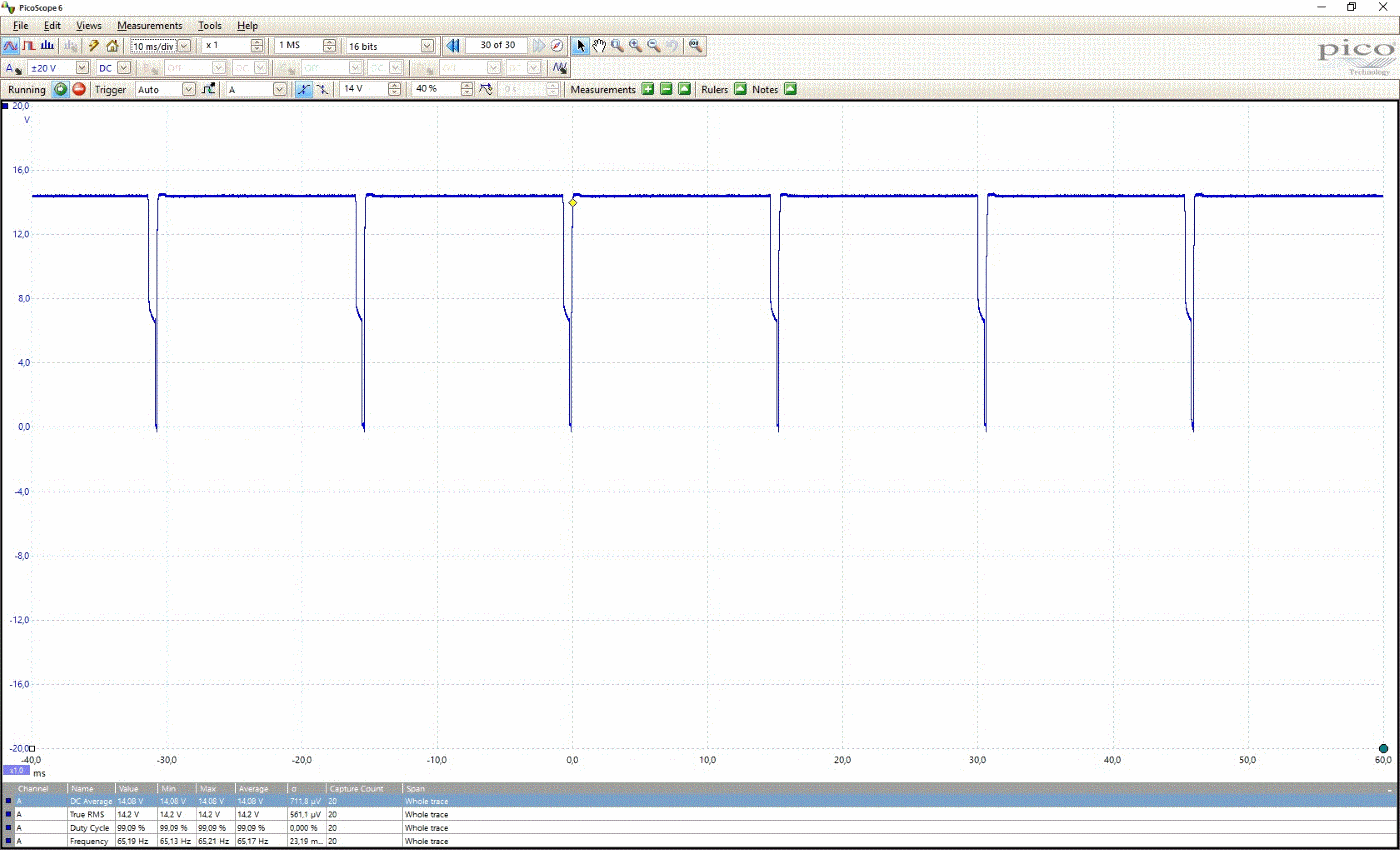Toggle Notes panel icon
1400x850 pixels.
pos(790,89)
